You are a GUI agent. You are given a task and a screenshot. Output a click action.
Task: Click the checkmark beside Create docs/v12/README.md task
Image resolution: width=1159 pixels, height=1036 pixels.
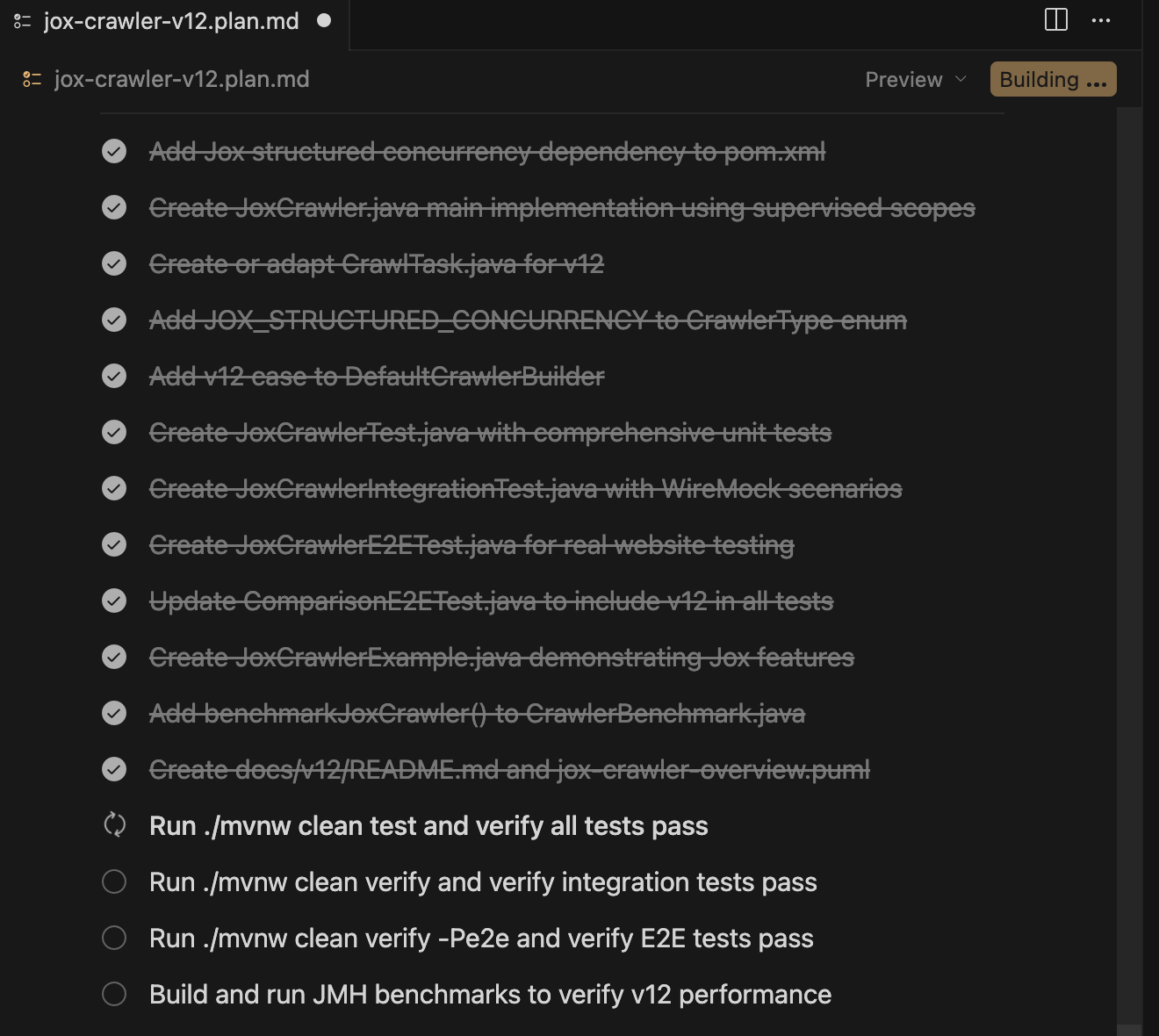tap(114, 770)
